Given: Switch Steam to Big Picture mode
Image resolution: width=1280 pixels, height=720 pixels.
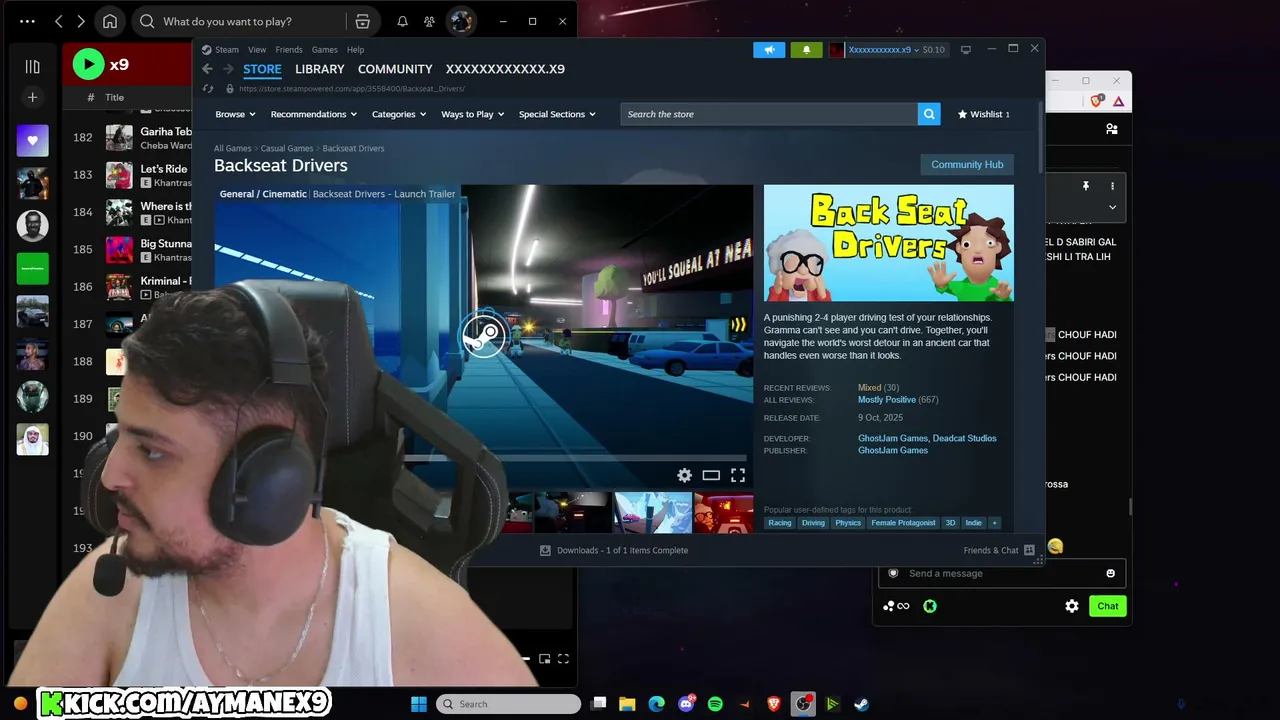Looking at the screenshot, I should pyautogui.click(x=965, y=49).
